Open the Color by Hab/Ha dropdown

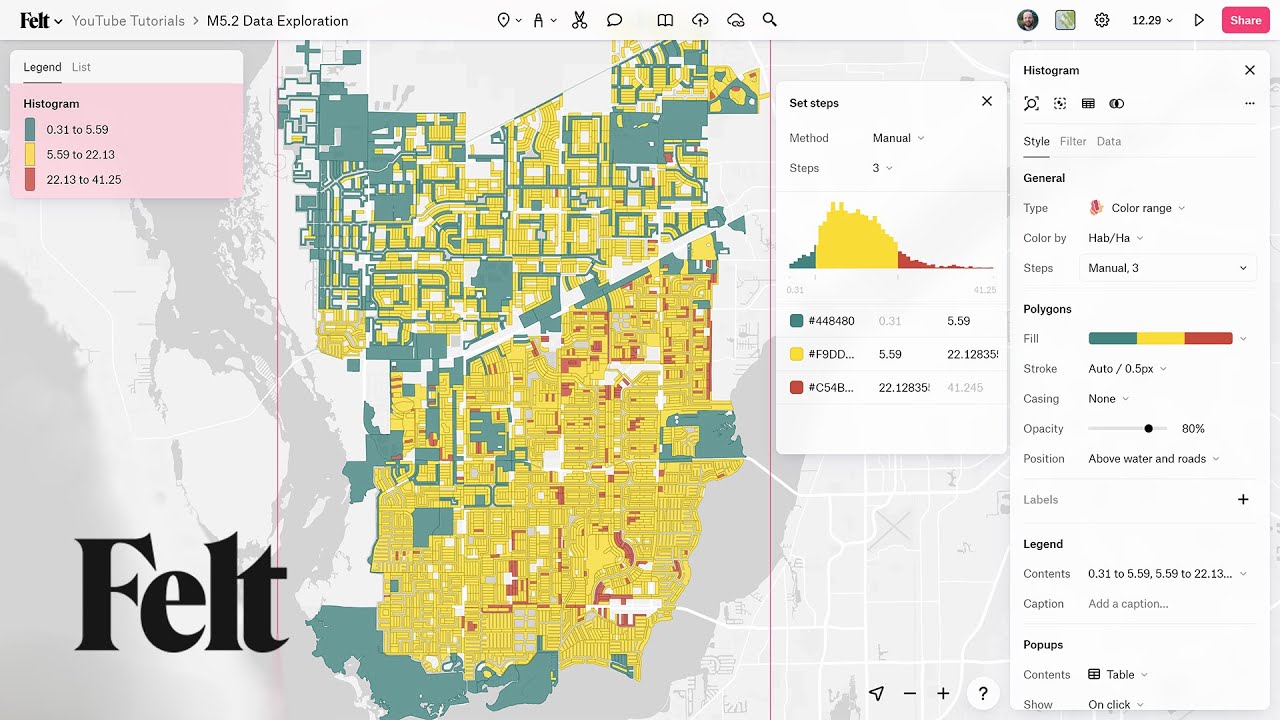(x=1116, y=238)
